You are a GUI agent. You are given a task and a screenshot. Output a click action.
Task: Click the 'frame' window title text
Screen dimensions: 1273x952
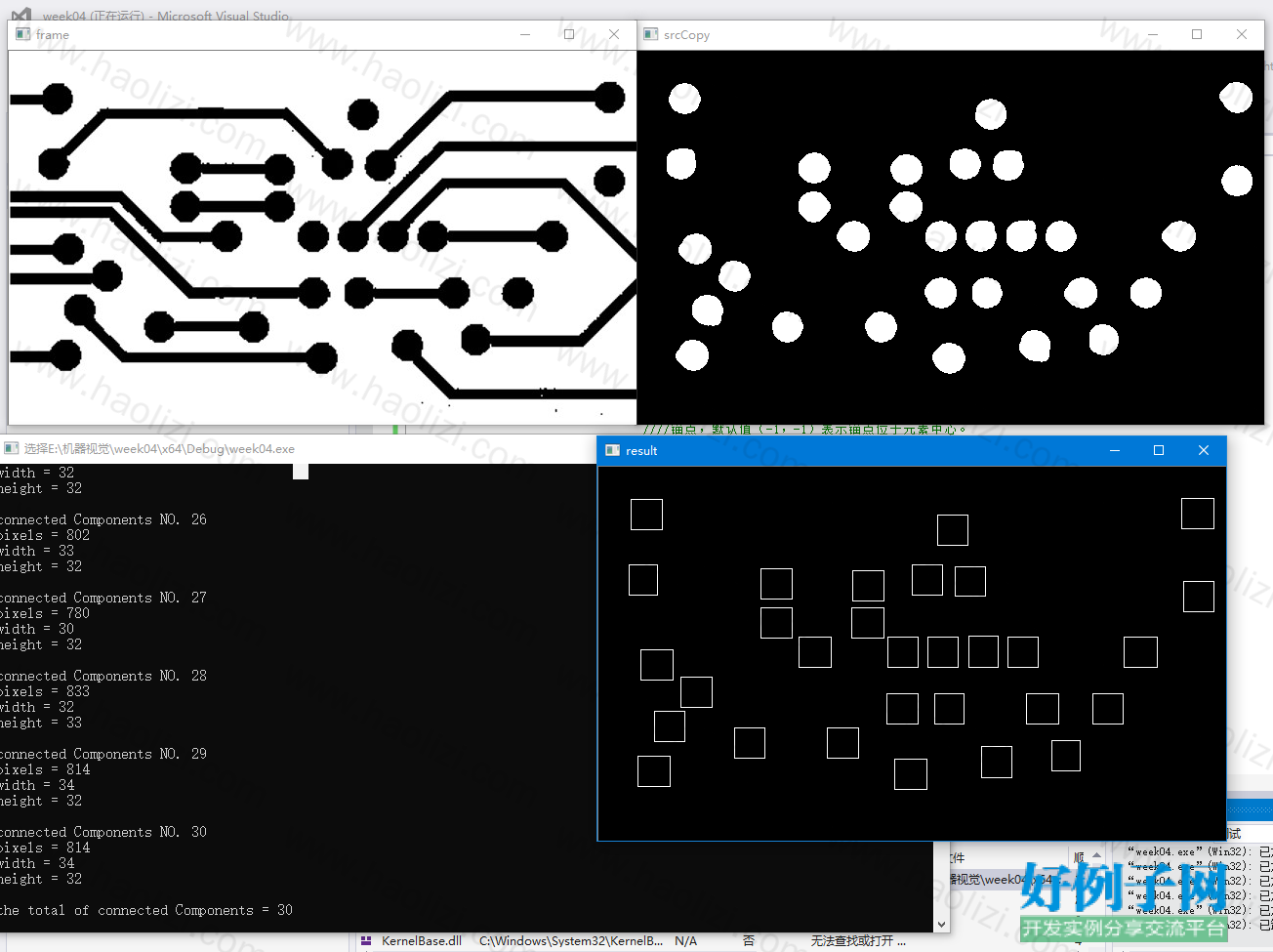53,34
